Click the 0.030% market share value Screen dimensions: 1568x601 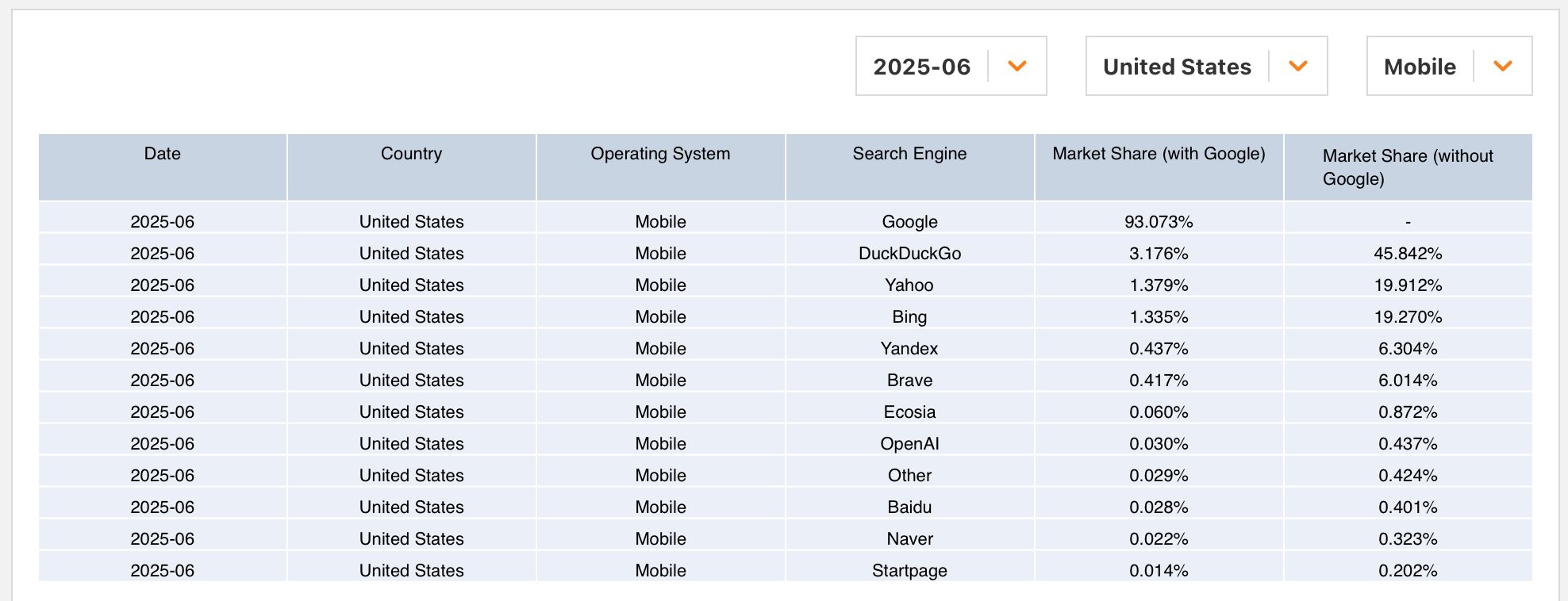pyautogui.click(x=1159, y=444)
